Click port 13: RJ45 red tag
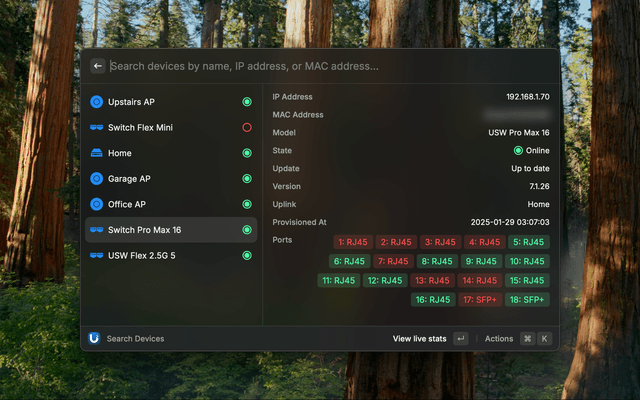Image resolution: width=640 pixels, height=400 pixels. pos(432,281)
